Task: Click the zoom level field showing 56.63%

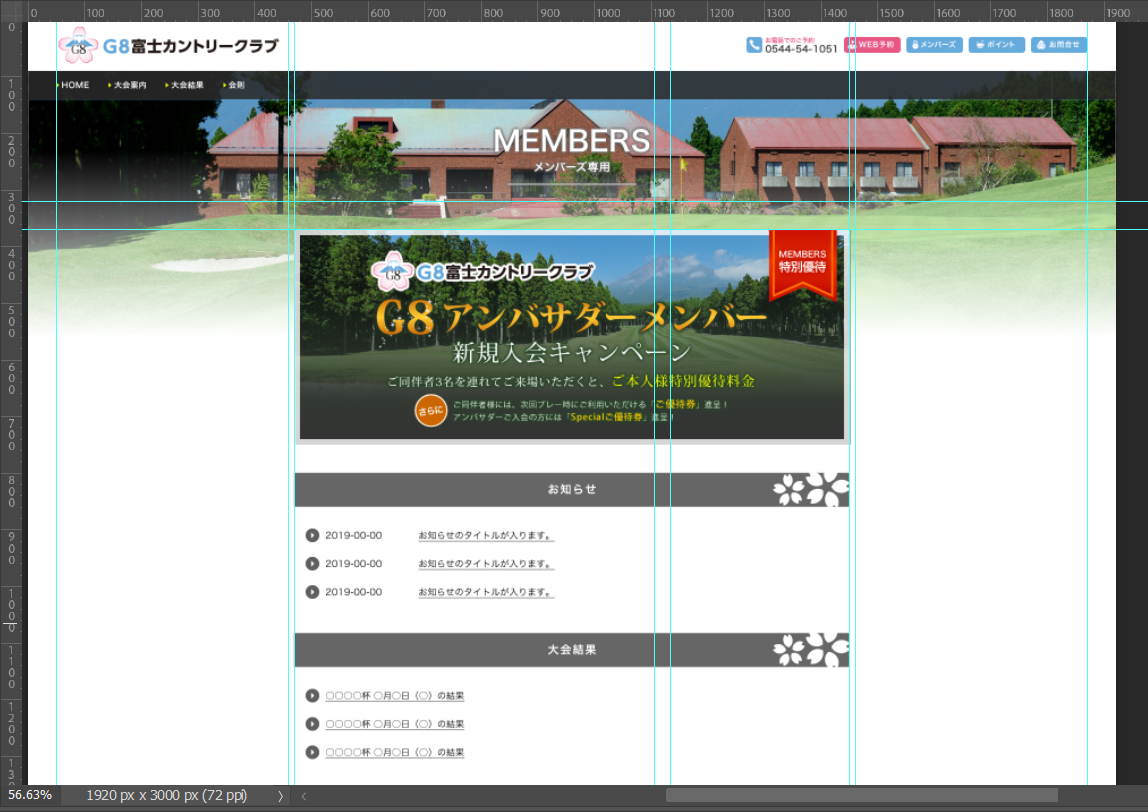Action: click(x=30, y=795)
